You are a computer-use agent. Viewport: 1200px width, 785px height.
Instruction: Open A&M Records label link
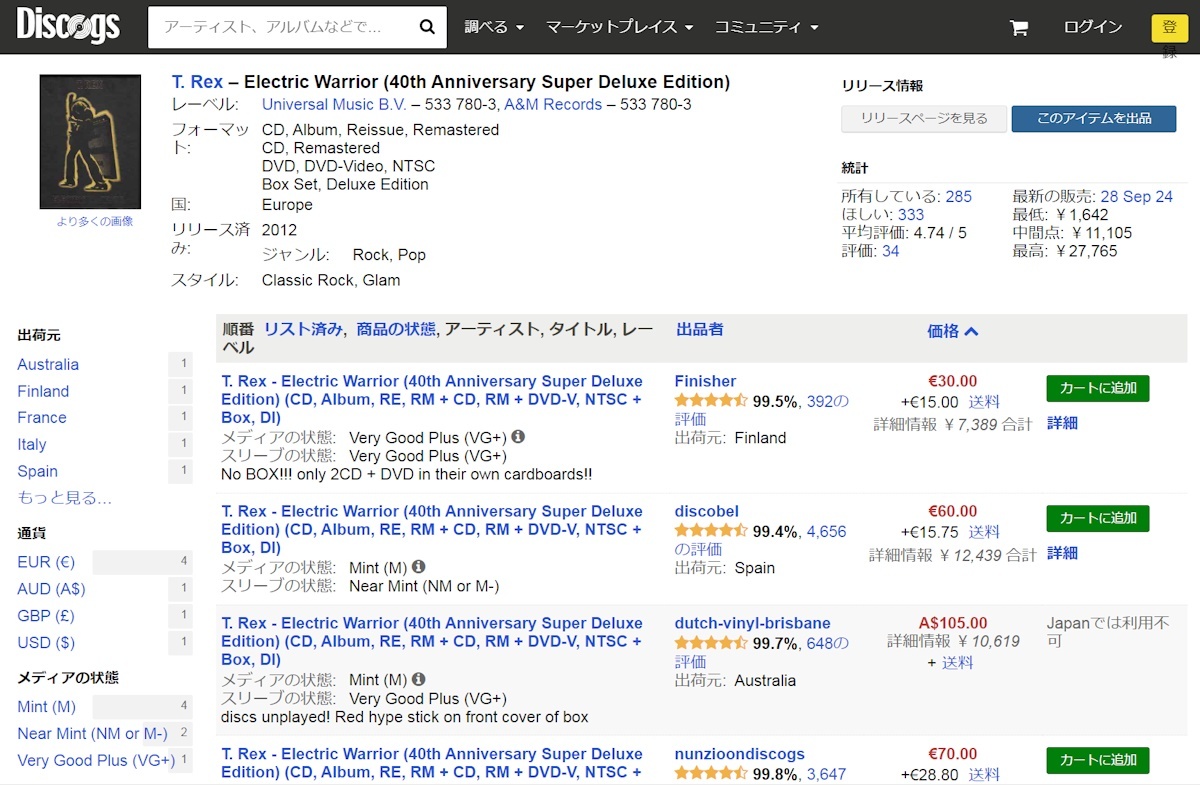pyautogui.click(x=553, y=104)
